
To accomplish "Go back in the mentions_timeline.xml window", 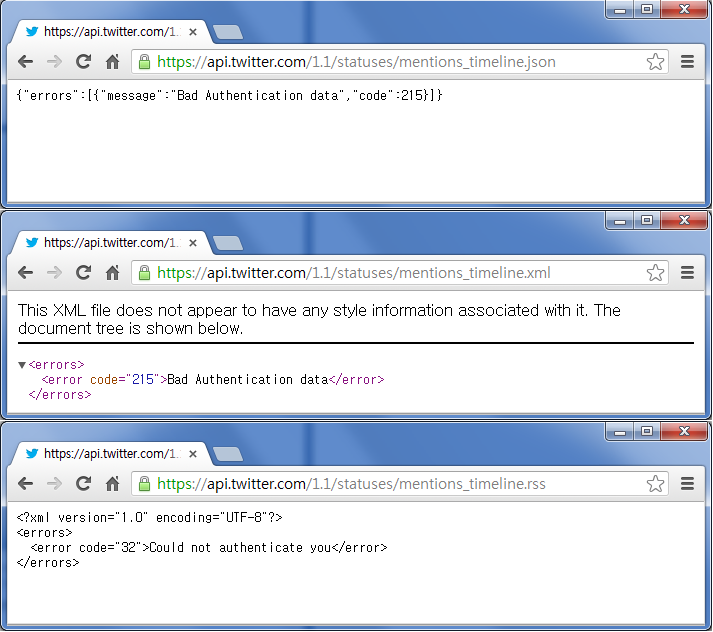I will 25,272.
